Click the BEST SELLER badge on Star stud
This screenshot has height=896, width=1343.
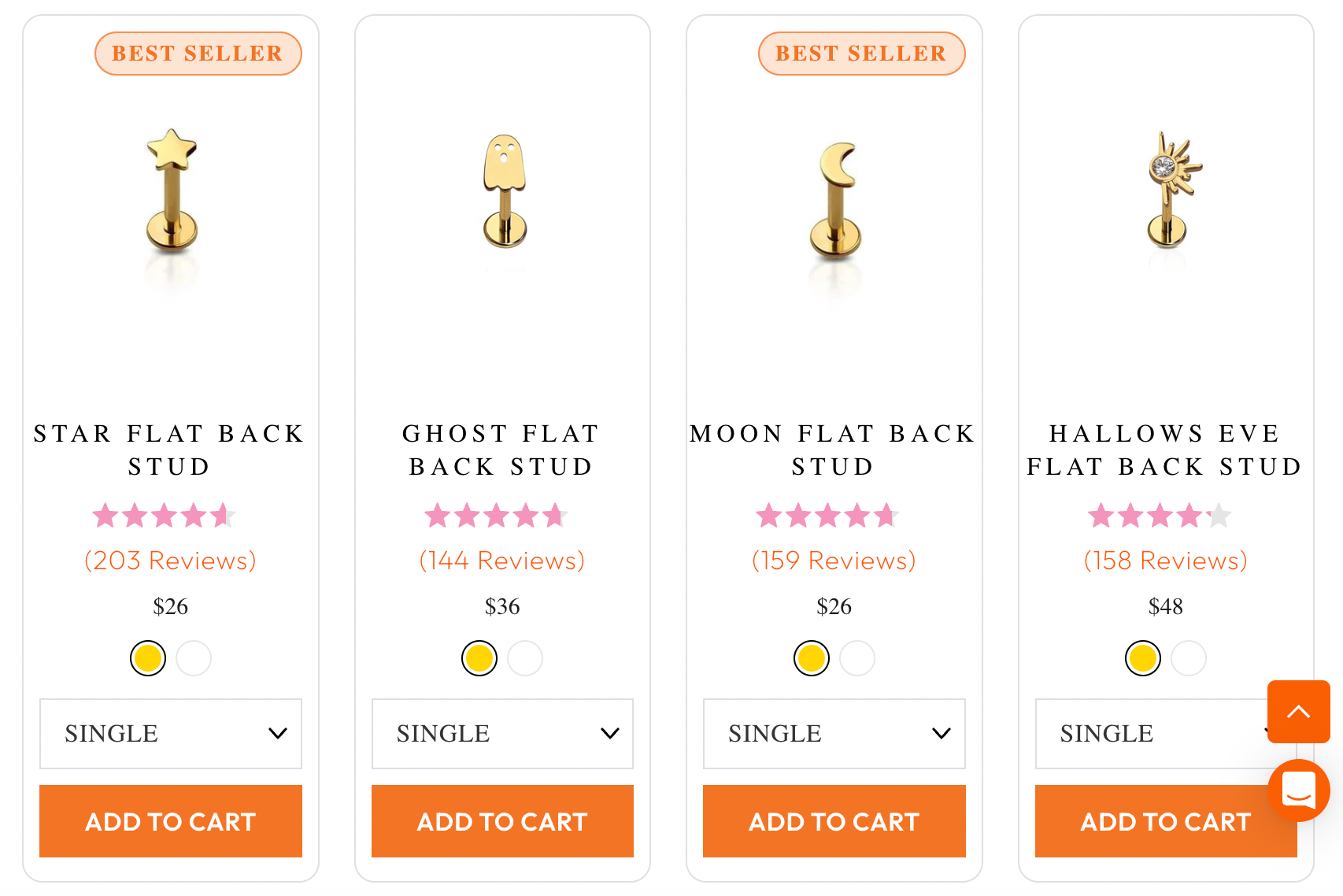(198, 53)
